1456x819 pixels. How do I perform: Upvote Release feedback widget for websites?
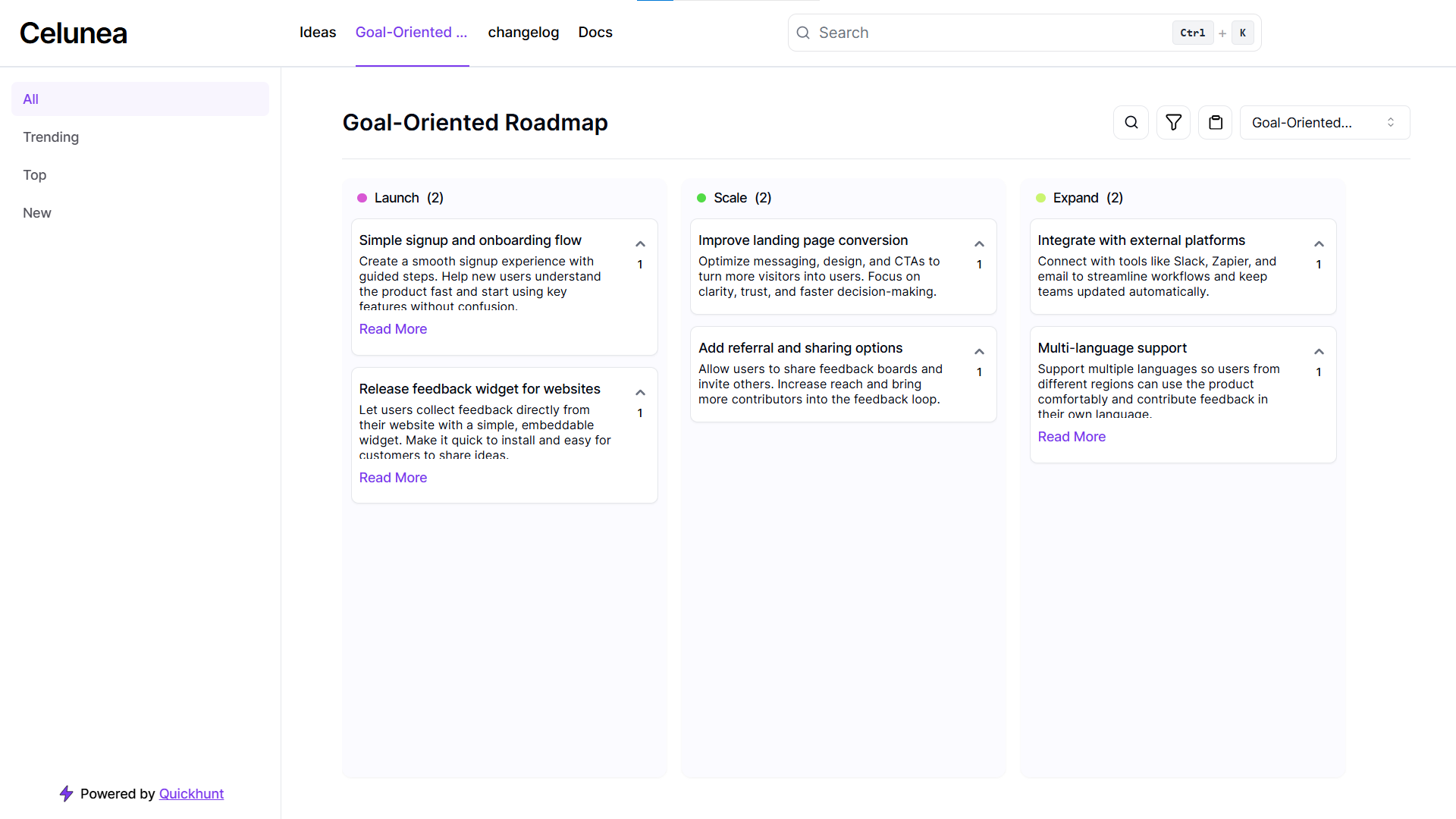pos(640,393)
